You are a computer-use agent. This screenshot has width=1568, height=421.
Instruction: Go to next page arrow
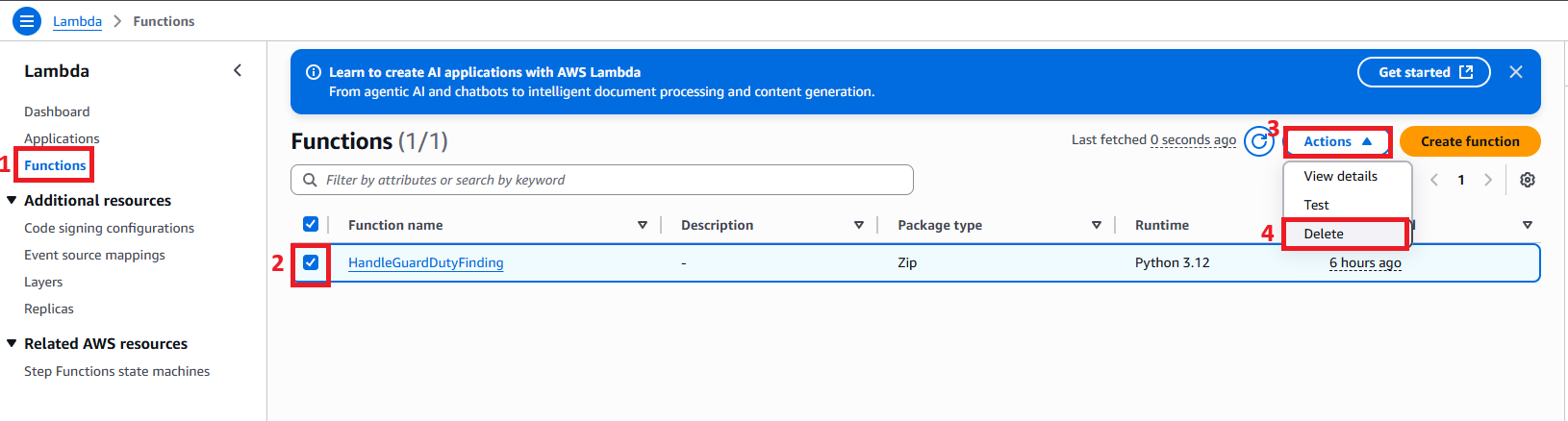(x=1488, y=180)
